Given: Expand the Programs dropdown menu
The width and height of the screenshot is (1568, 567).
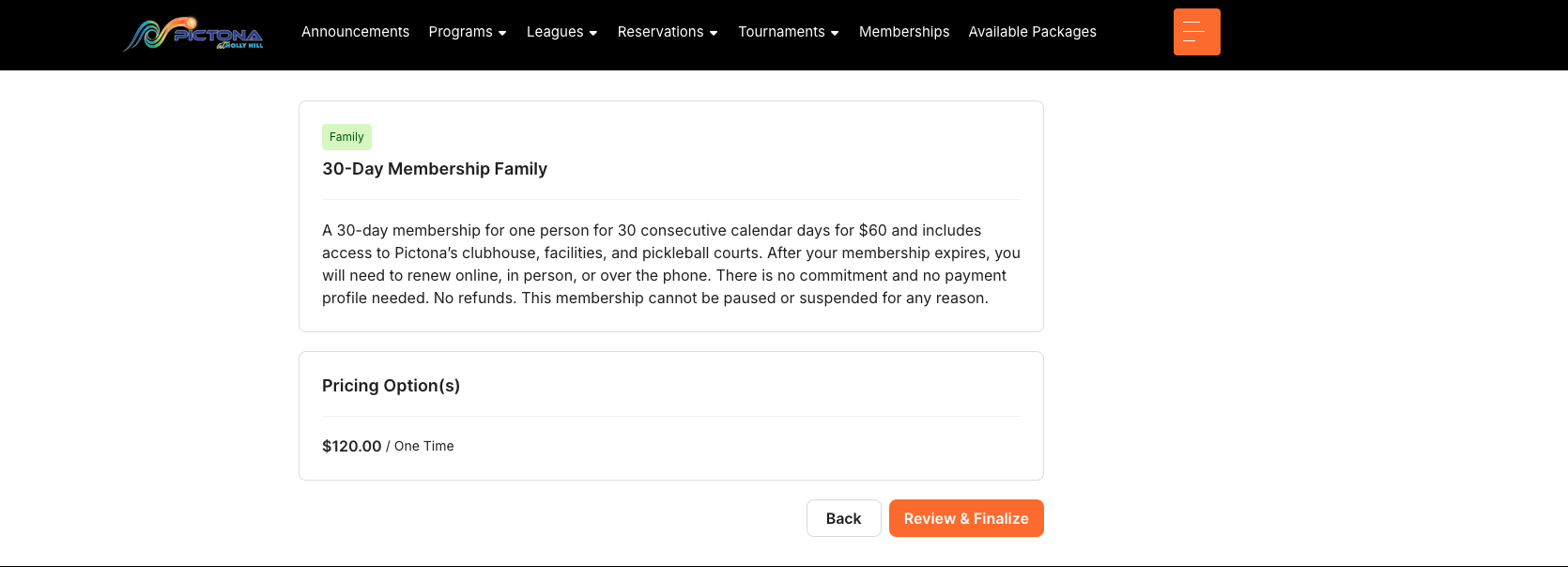Looking at the screenshot, I should coord(460,32).
